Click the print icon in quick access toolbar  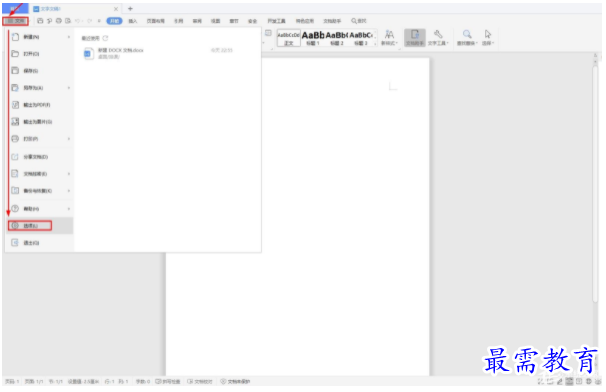click(x=59, y=21)
